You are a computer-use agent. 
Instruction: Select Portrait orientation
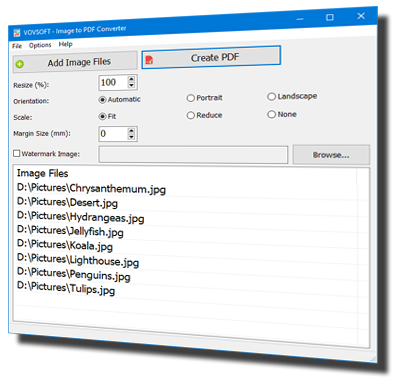(x=205, y=98)
